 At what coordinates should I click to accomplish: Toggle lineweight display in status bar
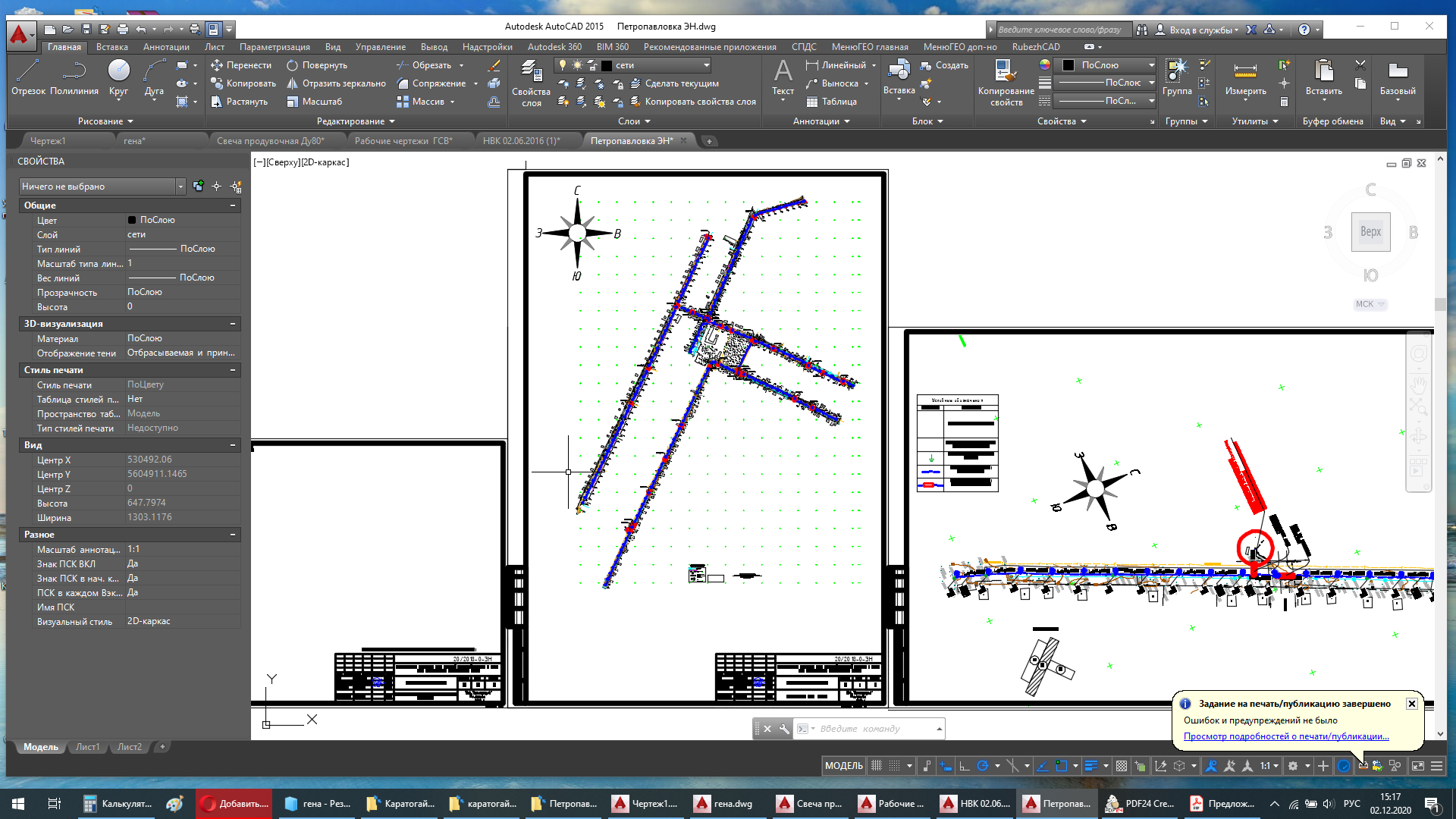tap(1091, 766)
